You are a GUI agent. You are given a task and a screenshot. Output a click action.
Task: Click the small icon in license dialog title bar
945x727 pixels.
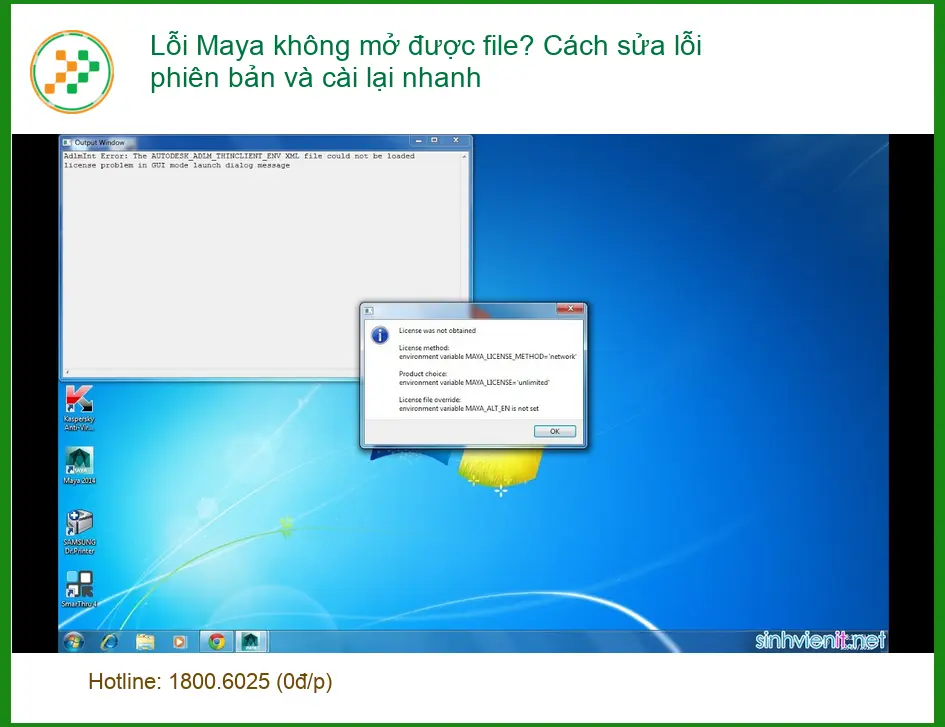[x=369, y=310]
